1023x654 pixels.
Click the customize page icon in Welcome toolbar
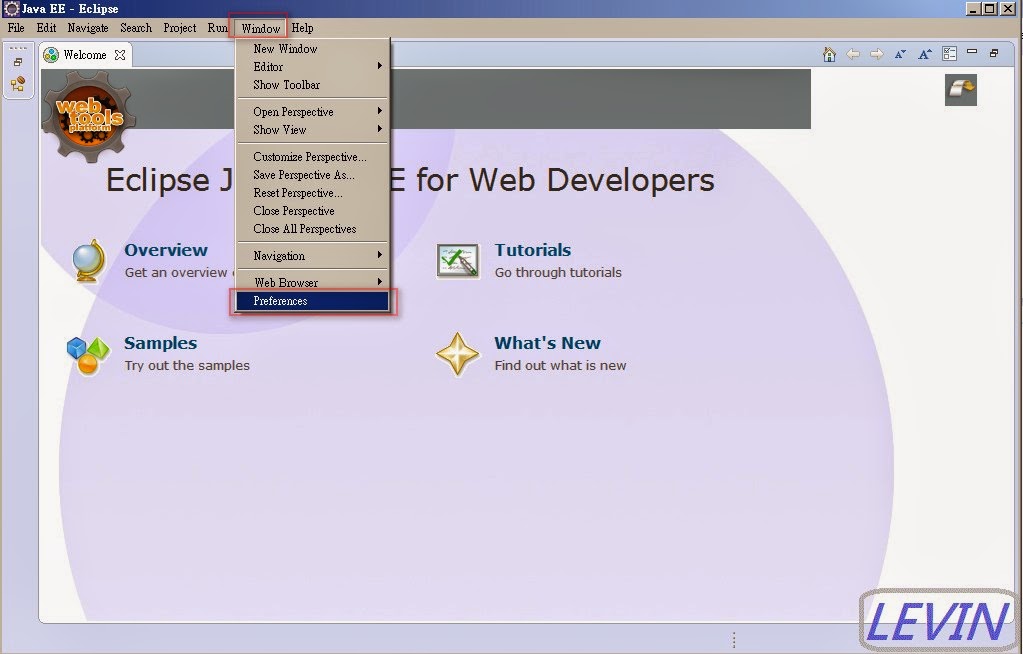pos(949,54)
